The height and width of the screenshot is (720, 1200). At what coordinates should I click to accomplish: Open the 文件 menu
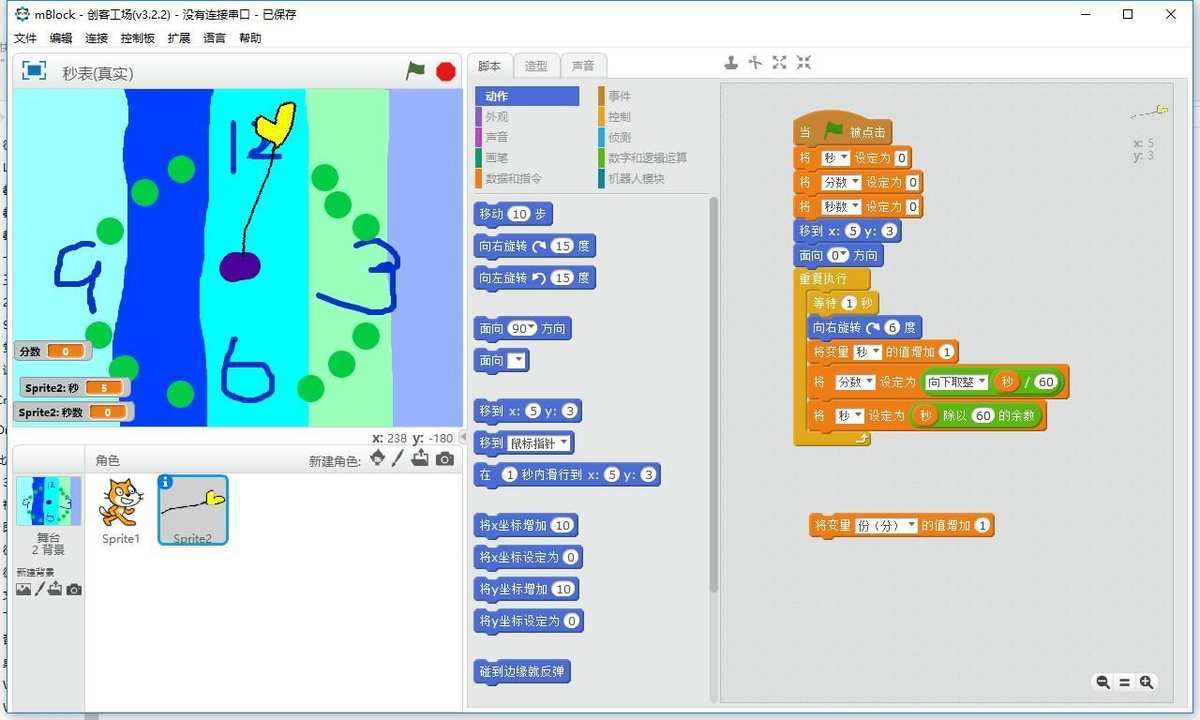[x=25, y=38]
